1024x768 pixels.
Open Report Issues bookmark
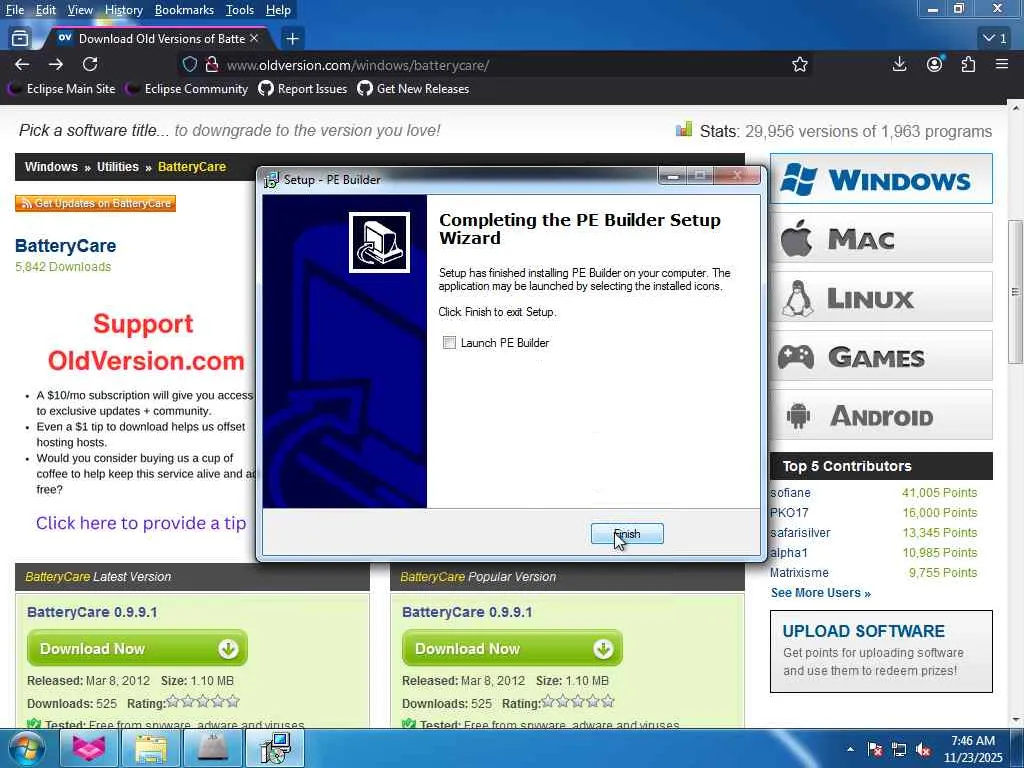(x=303, y=89)
